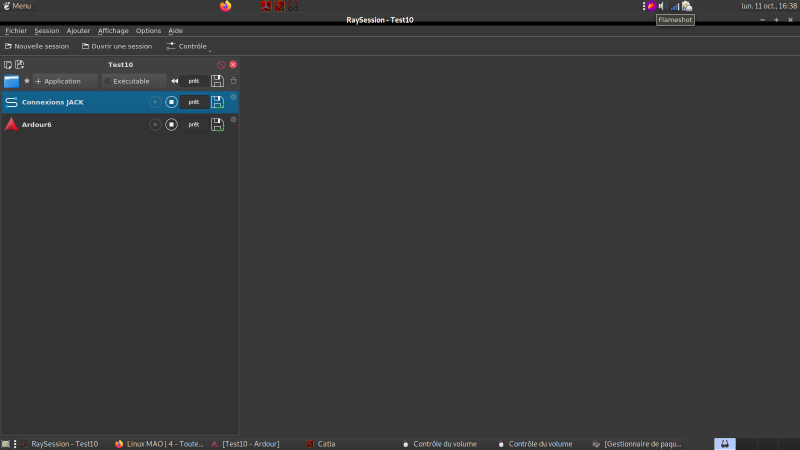Open the trash bin icon
Image resolution: width=800 pixels, height=450 pixels.
234,81
